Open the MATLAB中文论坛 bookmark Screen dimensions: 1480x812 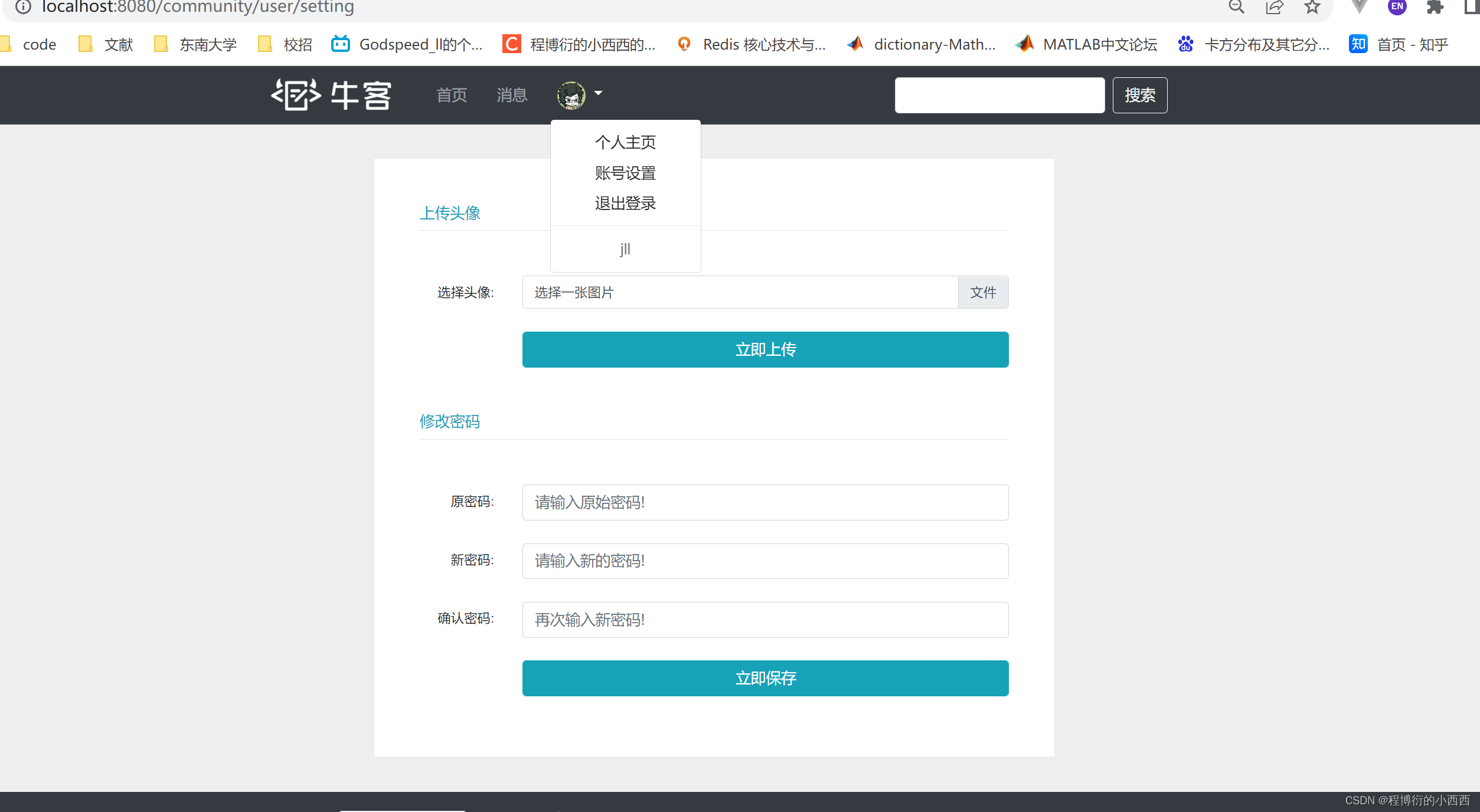coord(1087,44)
